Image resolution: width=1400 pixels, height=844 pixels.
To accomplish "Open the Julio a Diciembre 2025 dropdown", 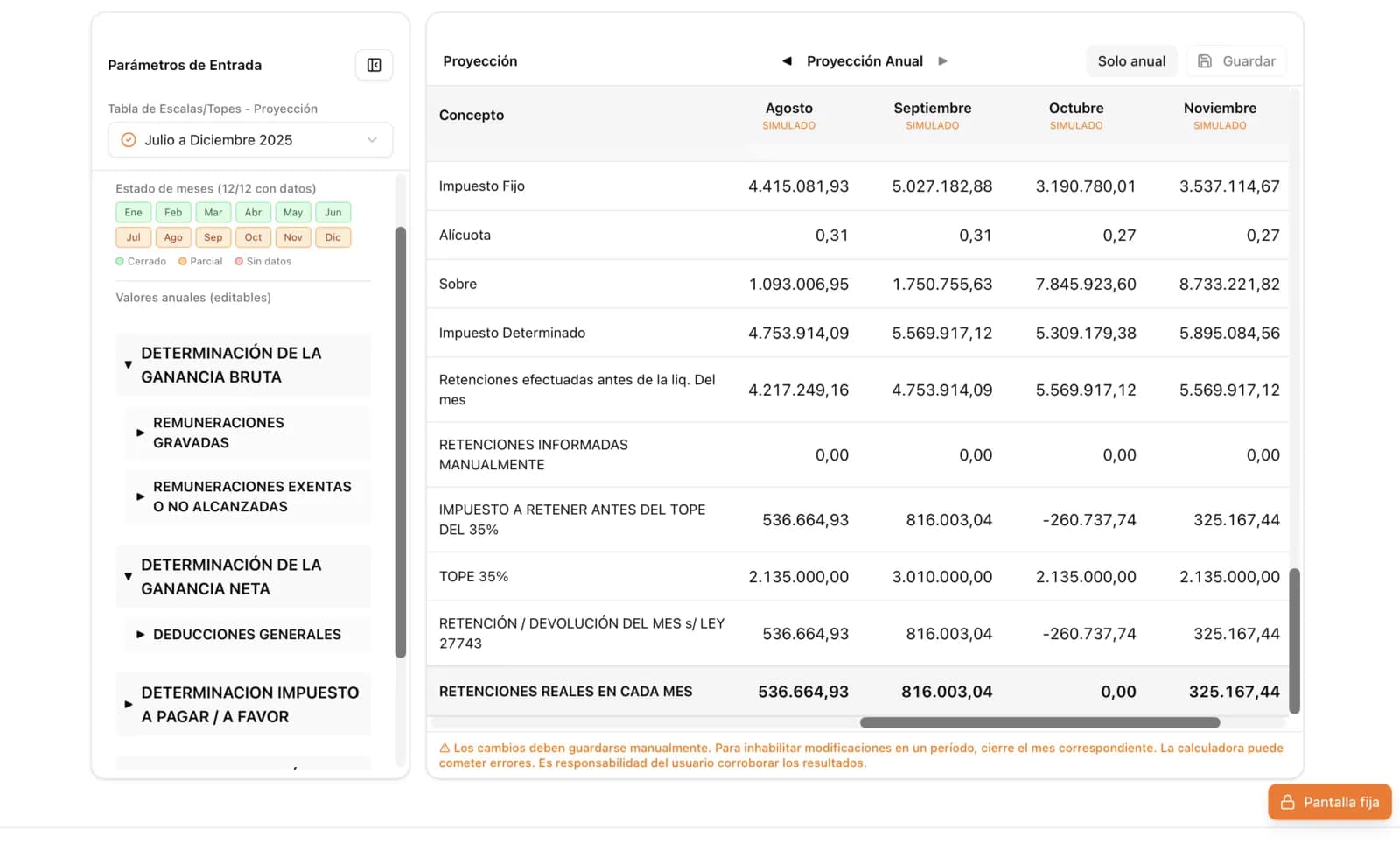I will coord(250,140).
